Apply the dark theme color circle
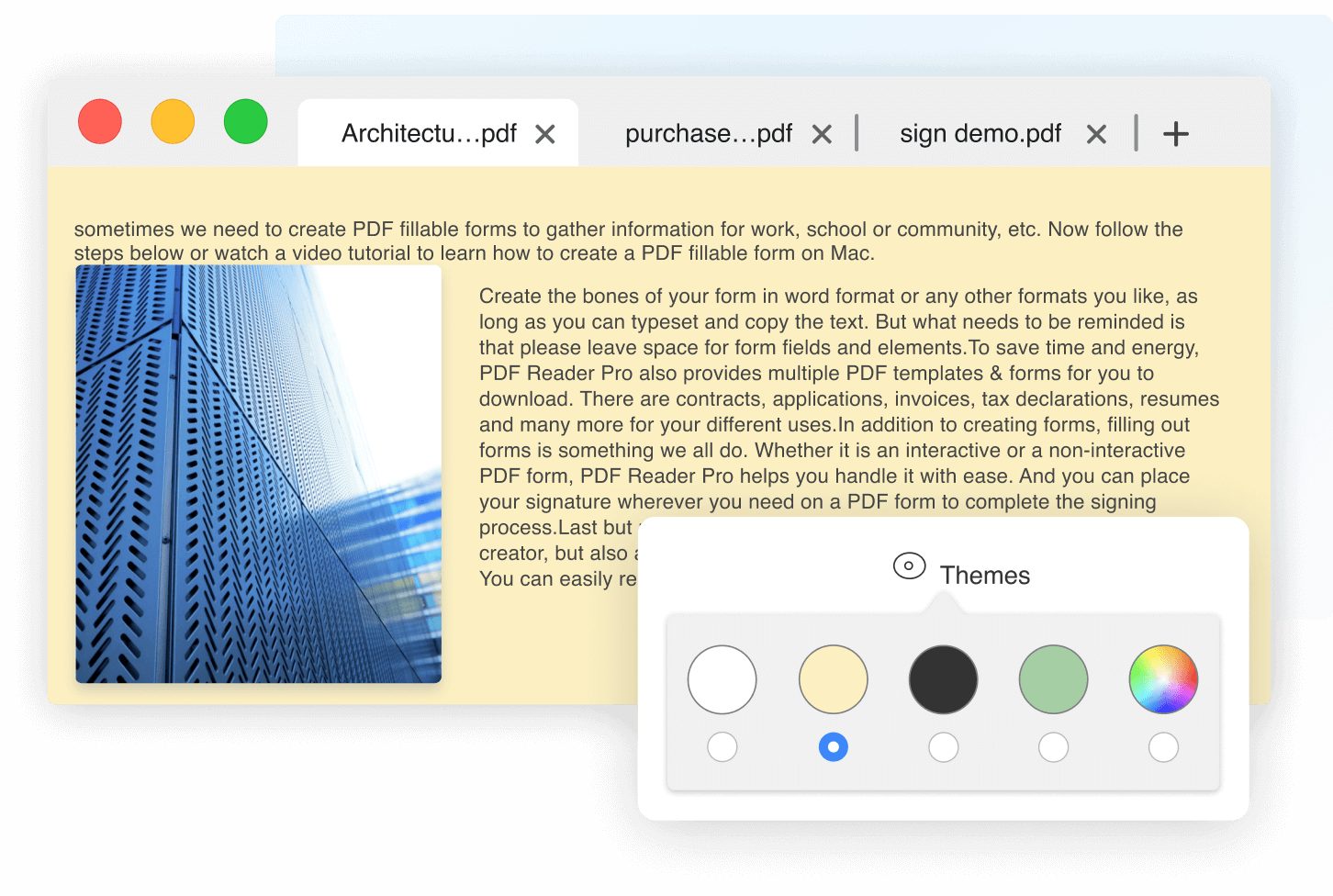The image size is (1333, 896). 943,679
